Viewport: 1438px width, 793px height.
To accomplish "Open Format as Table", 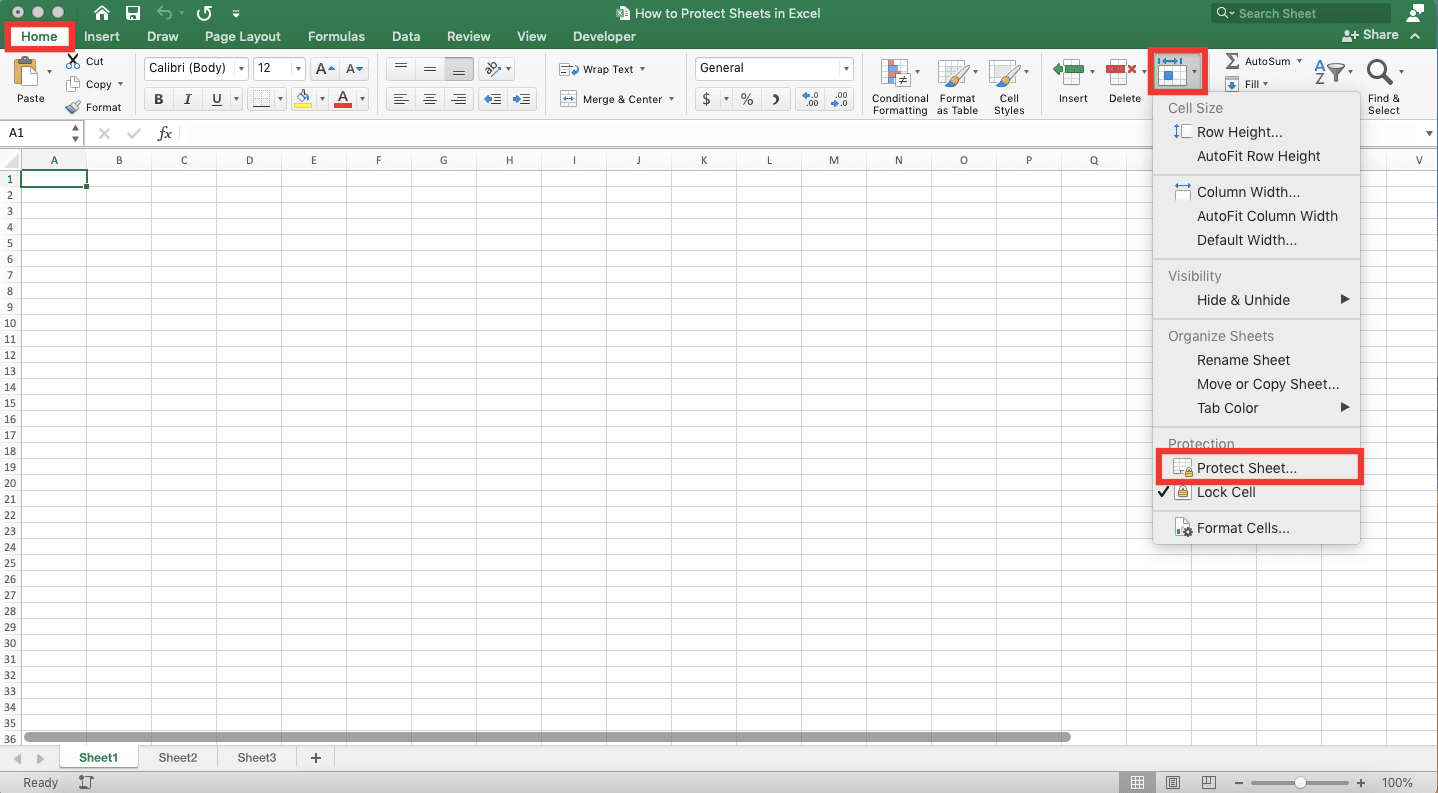I will coord(957,87).
